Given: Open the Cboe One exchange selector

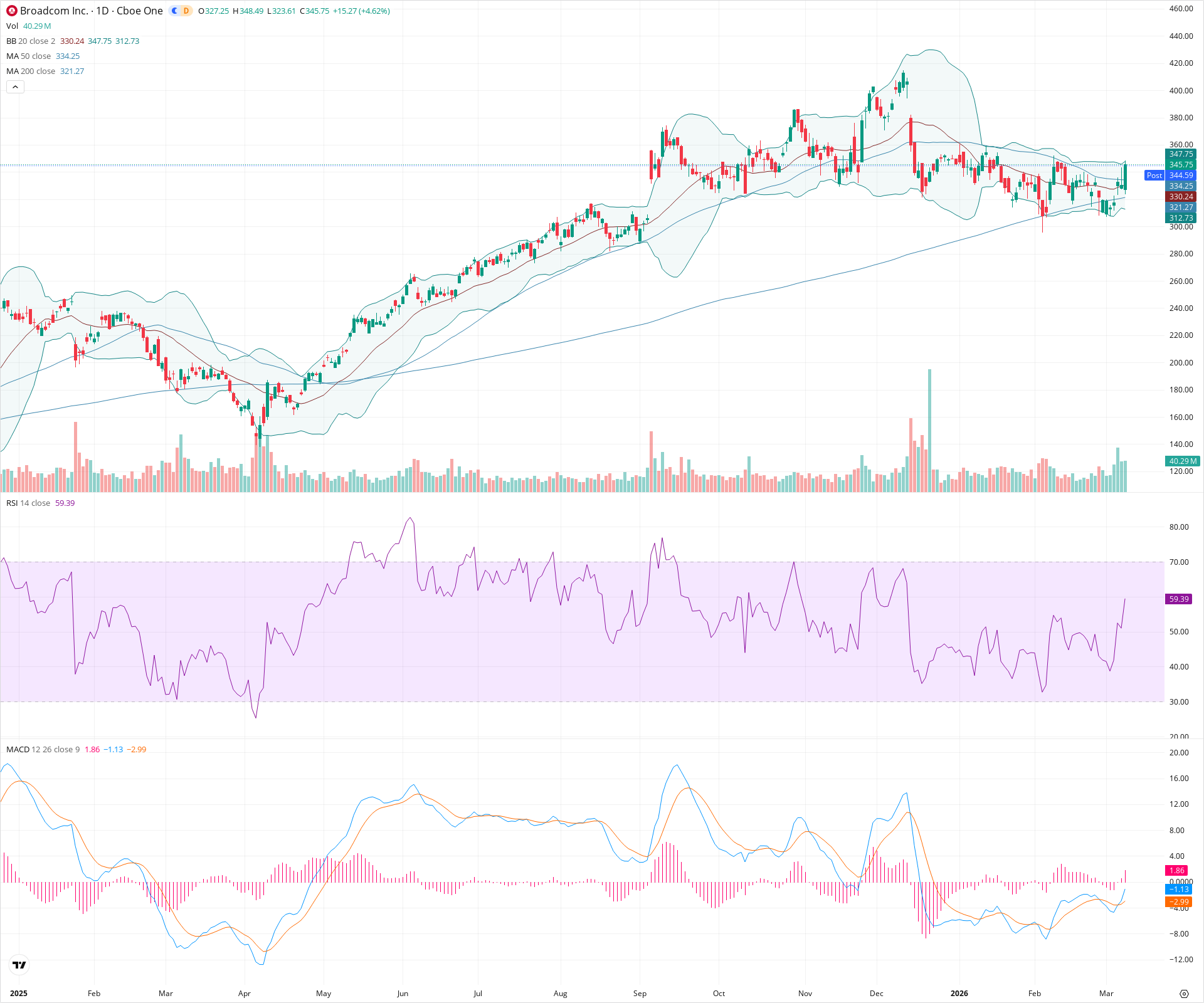Looking at the screenshot, I should click(139, 11).
